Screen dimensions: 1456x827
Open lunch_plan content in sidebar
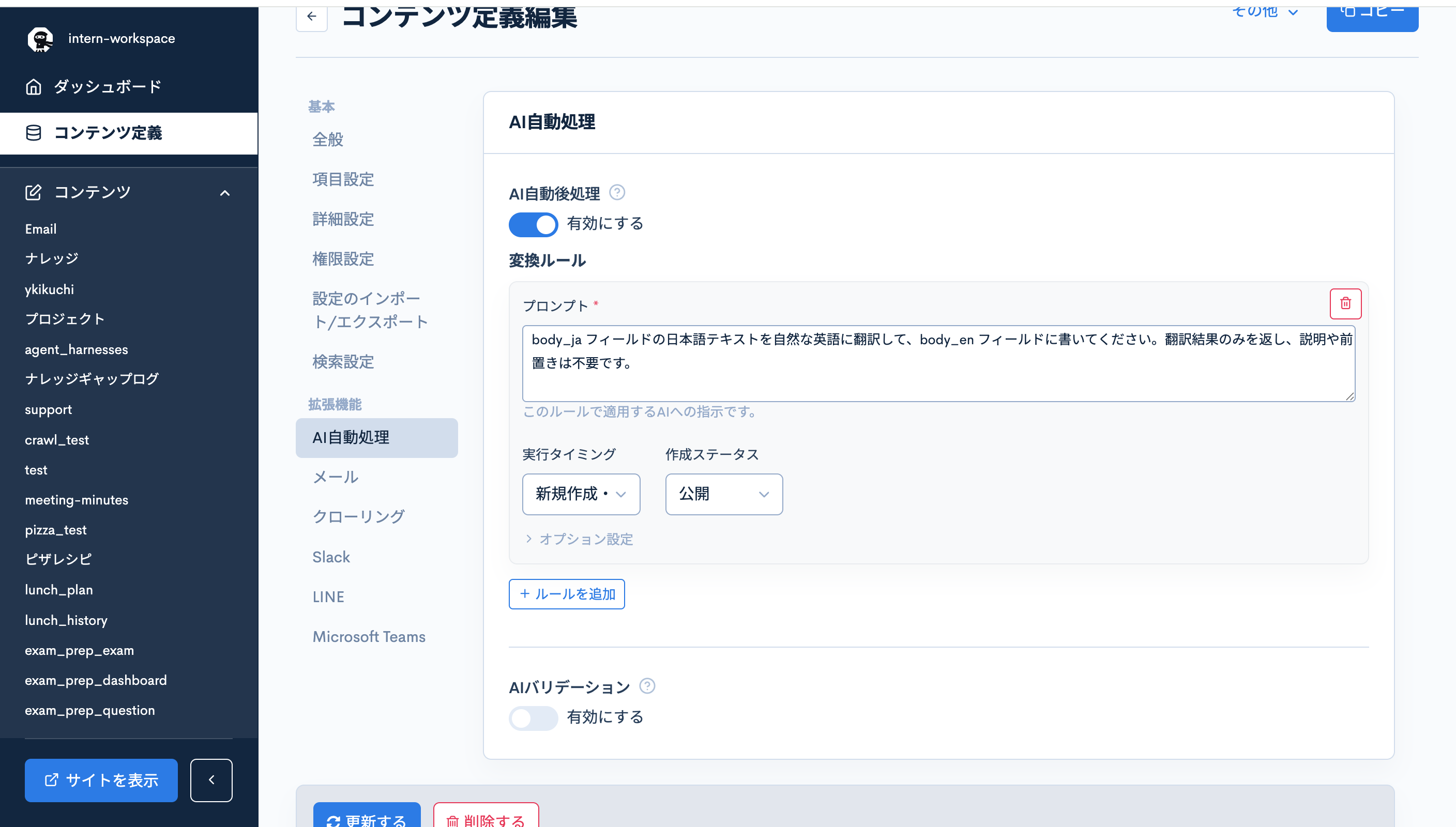point(58,590)
